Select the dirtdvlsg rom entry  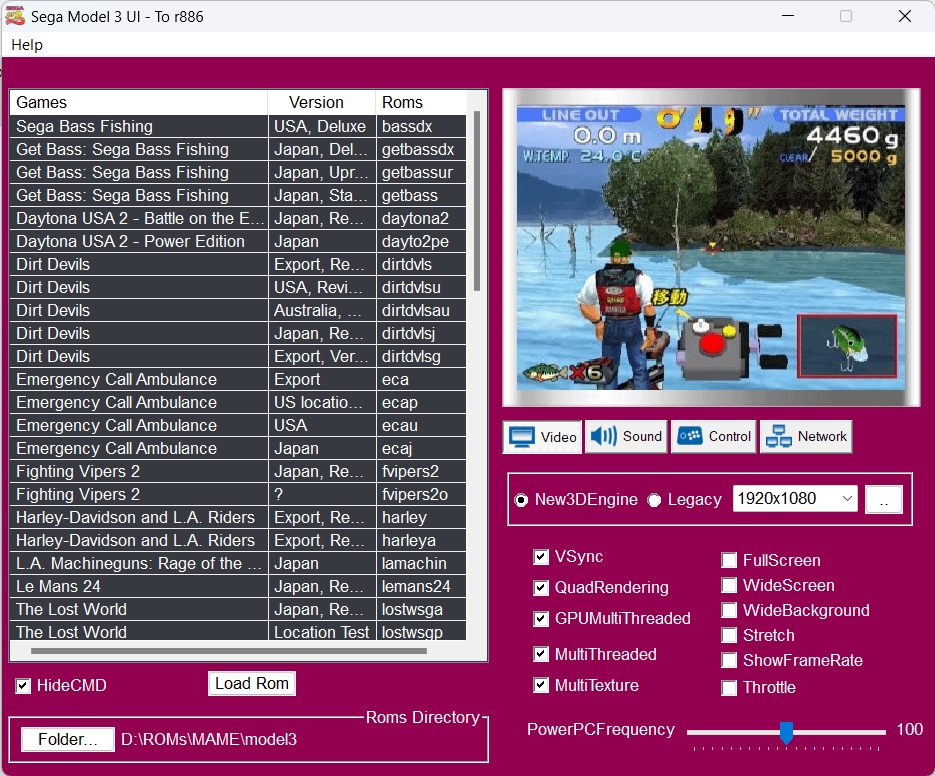click(x=238, y=357)
